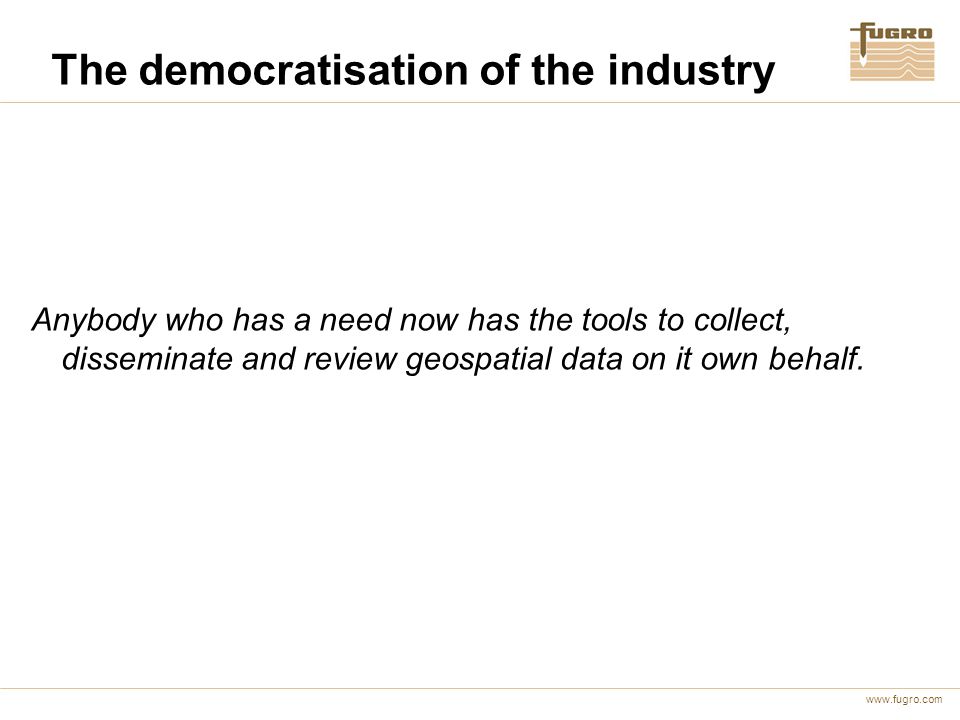Image resolution: width=960 pixels, height=720 pixels.
Task: Click the word 'industry' in the heading
Action: (691, 72)
